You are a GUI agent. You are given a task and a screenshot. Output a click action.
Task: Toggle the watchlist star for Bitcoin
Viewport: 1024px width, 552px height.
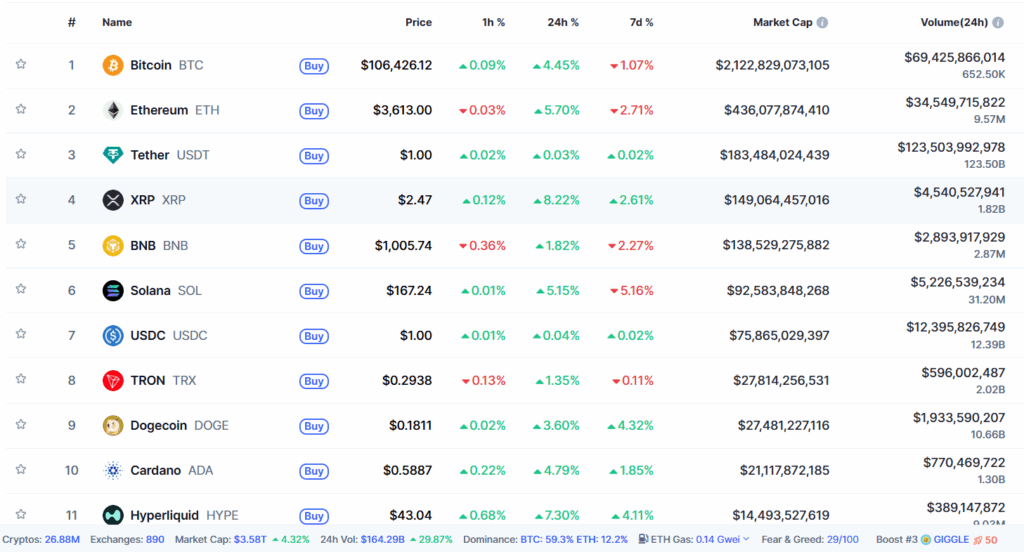tap(21, 64)
